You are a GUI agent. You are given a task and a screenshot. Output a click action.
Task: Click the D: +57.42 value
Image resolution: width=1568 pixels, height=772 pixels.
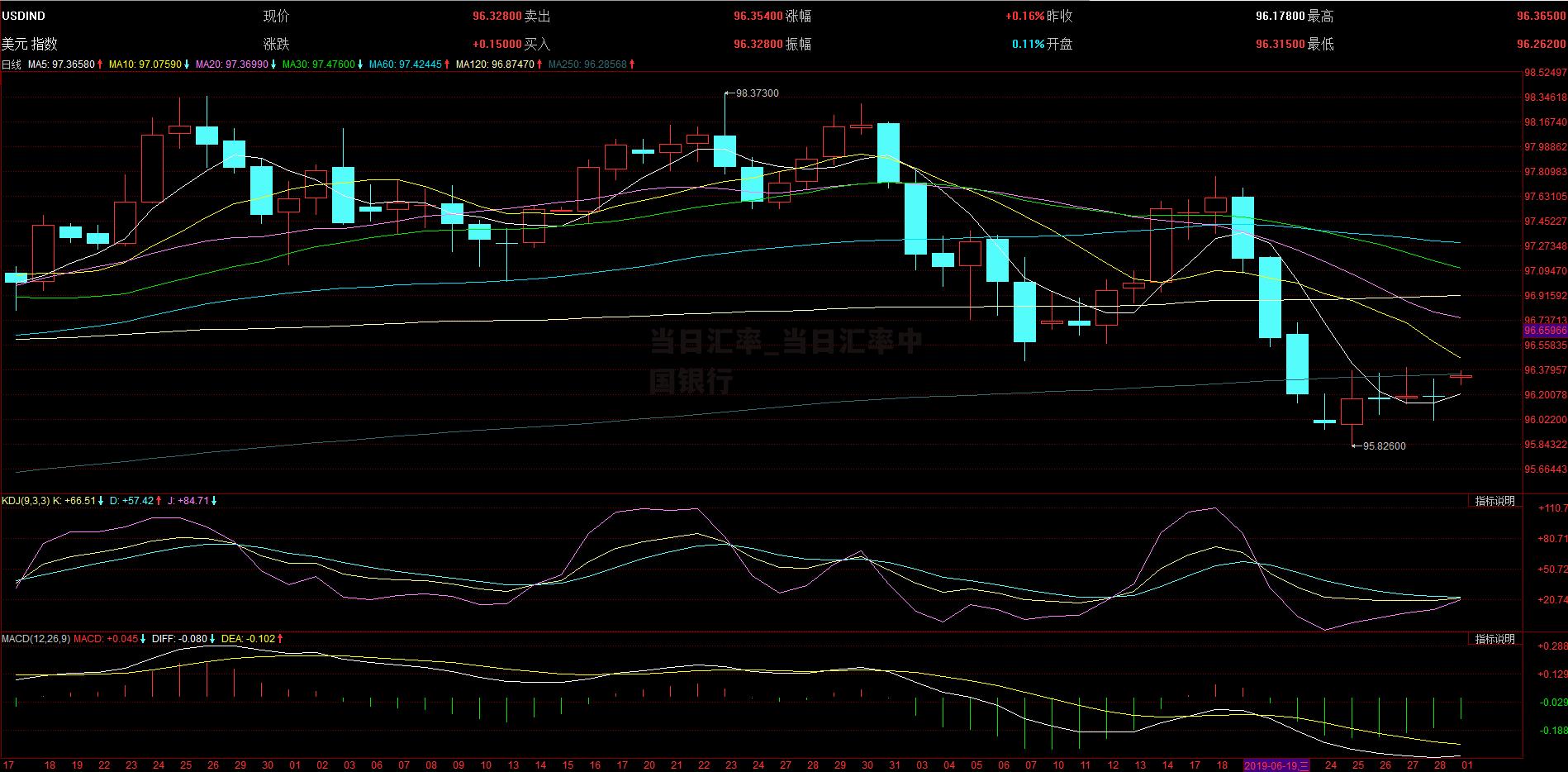131,501
